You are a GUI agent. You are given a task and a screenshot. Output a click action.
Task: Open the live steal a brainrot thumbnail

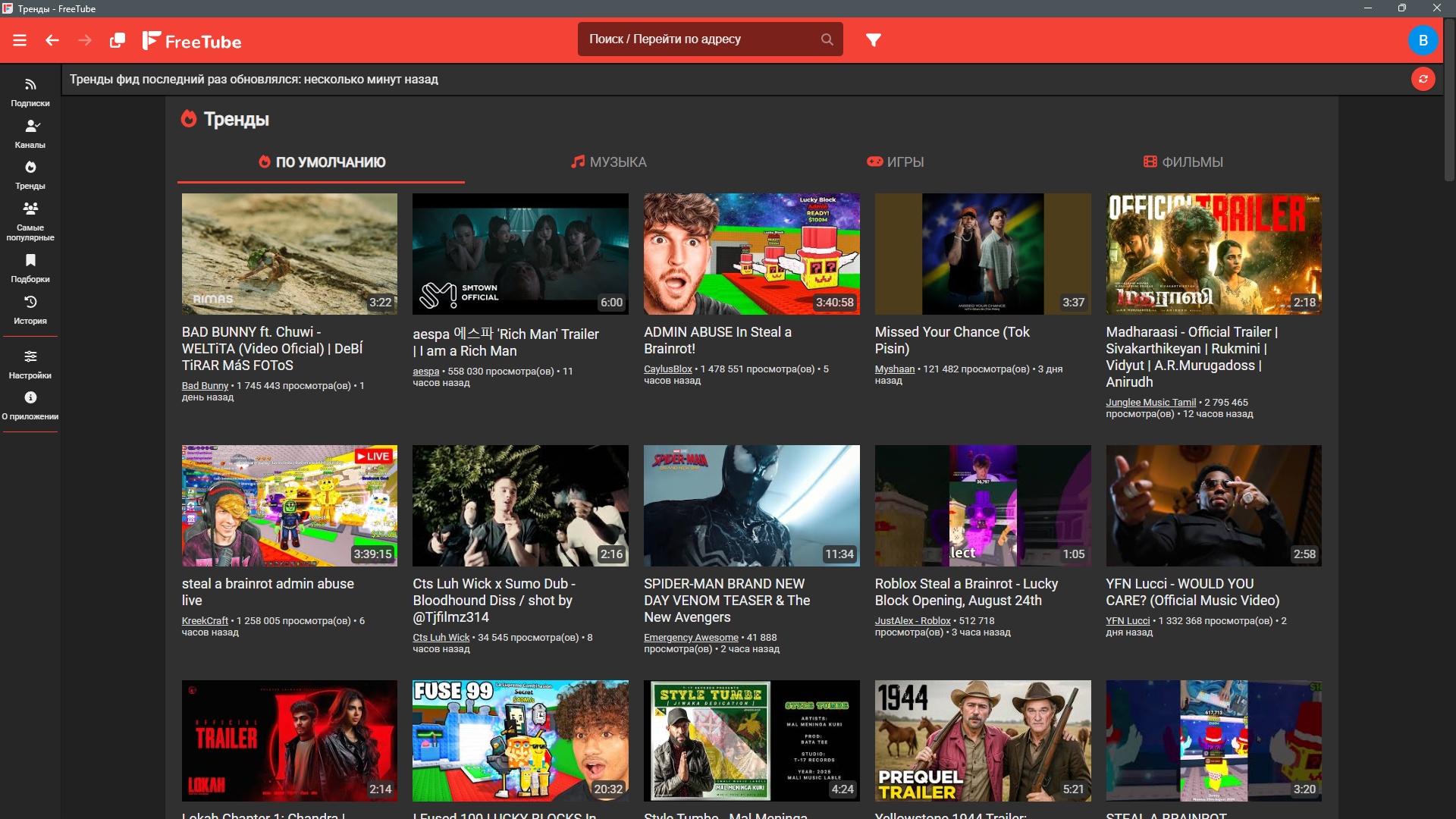point(290,506)
